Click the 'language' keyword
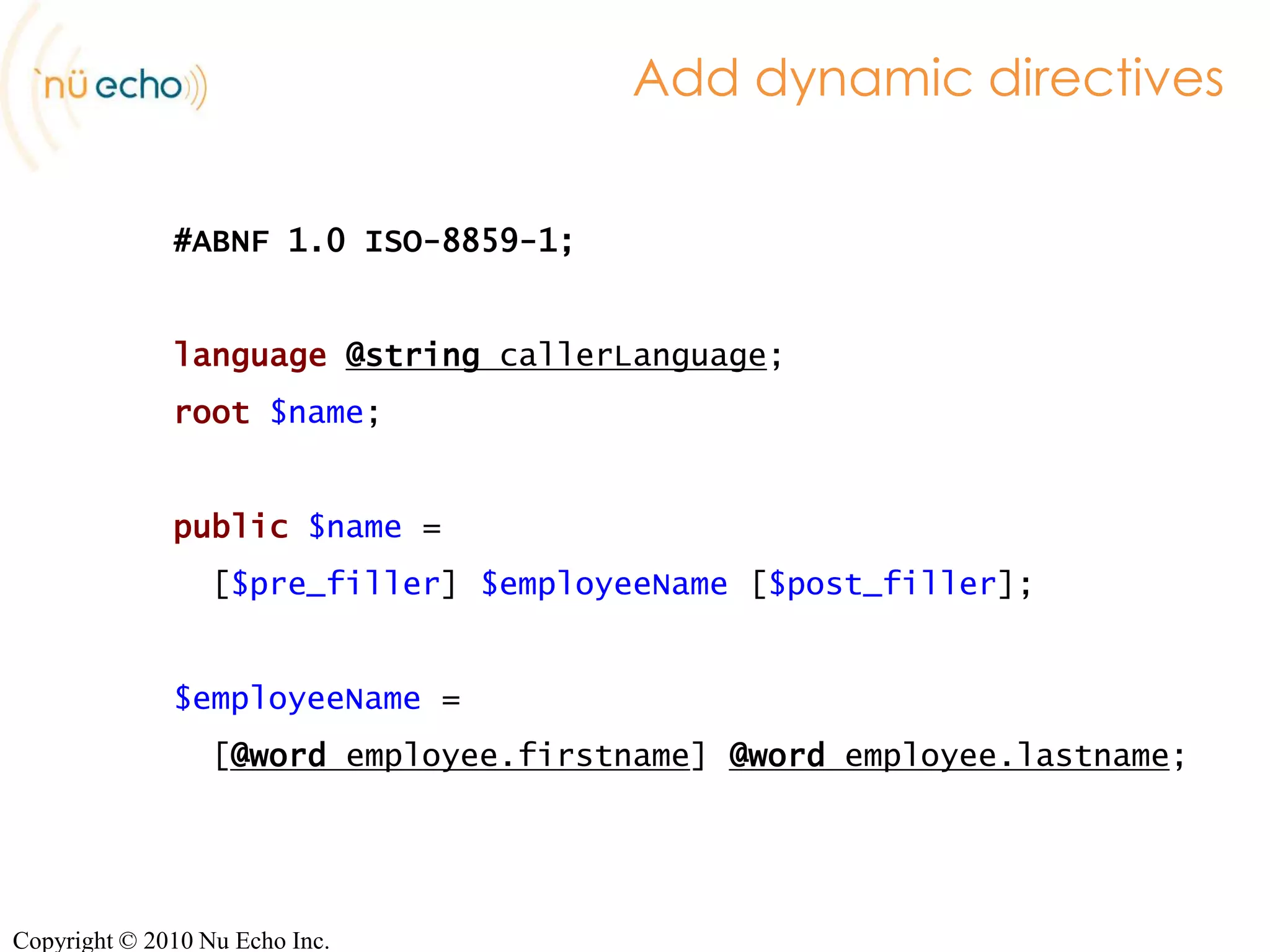Image resolution: width=1270 pixels, height=952 pixels. pyautogui.click(x=250, y=355)
